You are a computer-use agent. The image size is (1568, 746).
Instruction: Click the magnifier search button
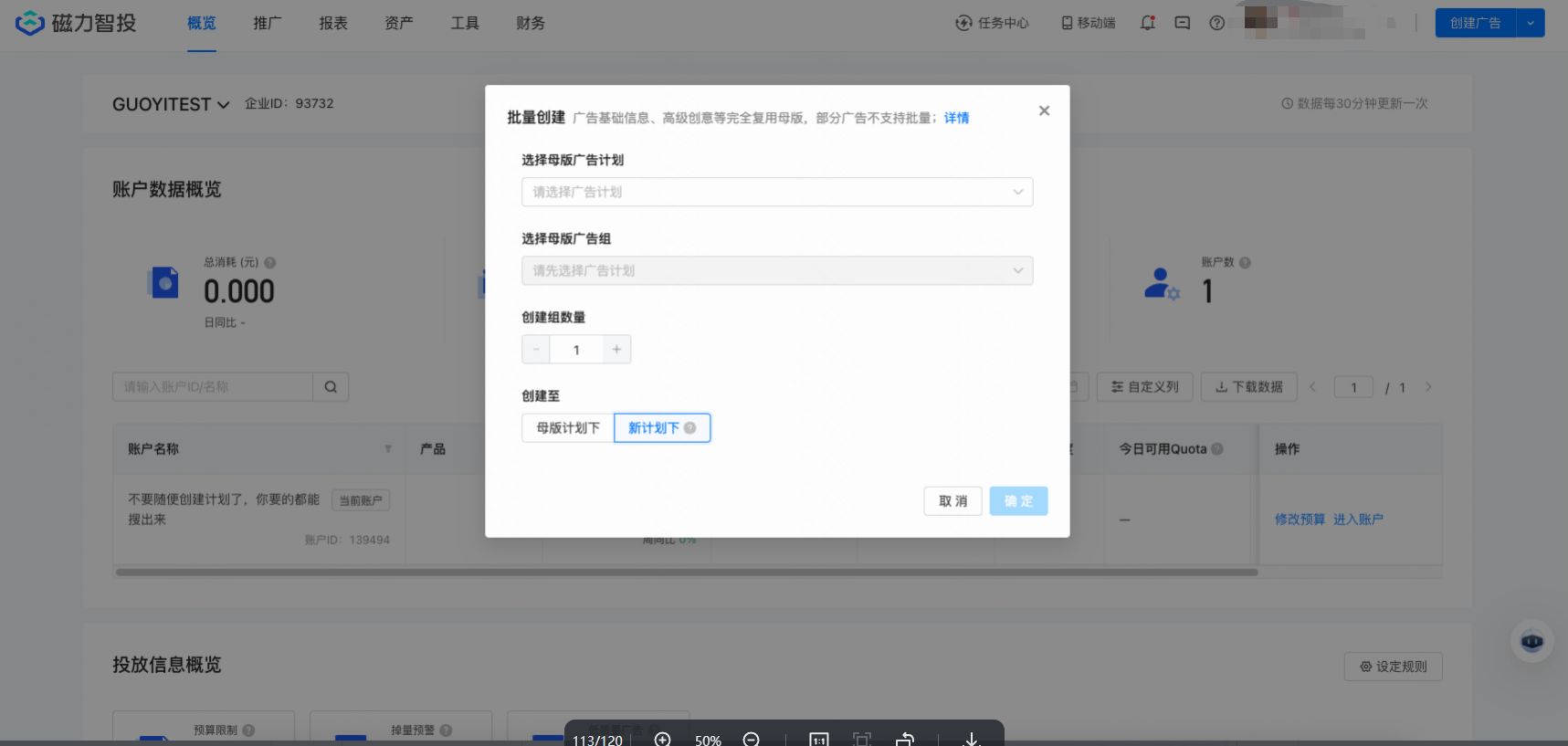coord(331,387)
